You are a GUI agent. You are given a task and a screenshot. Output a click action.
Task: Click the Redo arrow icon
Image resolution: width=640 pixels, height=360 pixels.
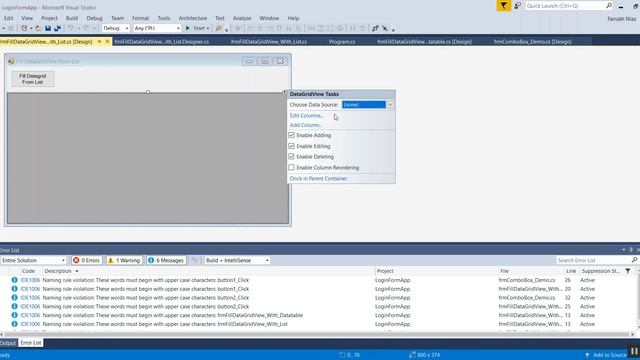coord(86,28)
